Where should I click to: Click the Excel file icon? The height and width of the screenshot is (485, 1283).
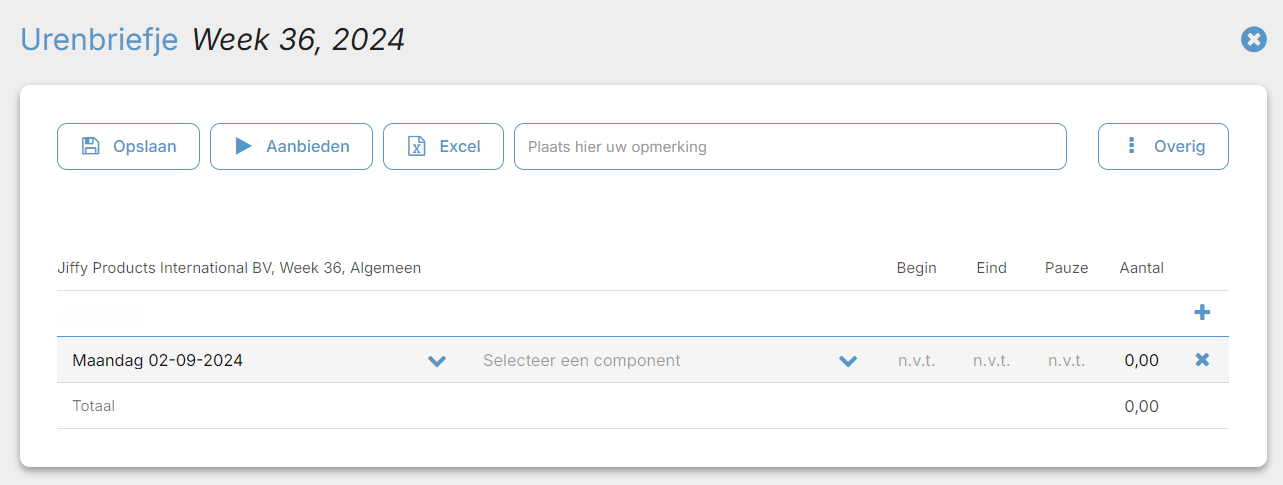(x=416, y=146)
